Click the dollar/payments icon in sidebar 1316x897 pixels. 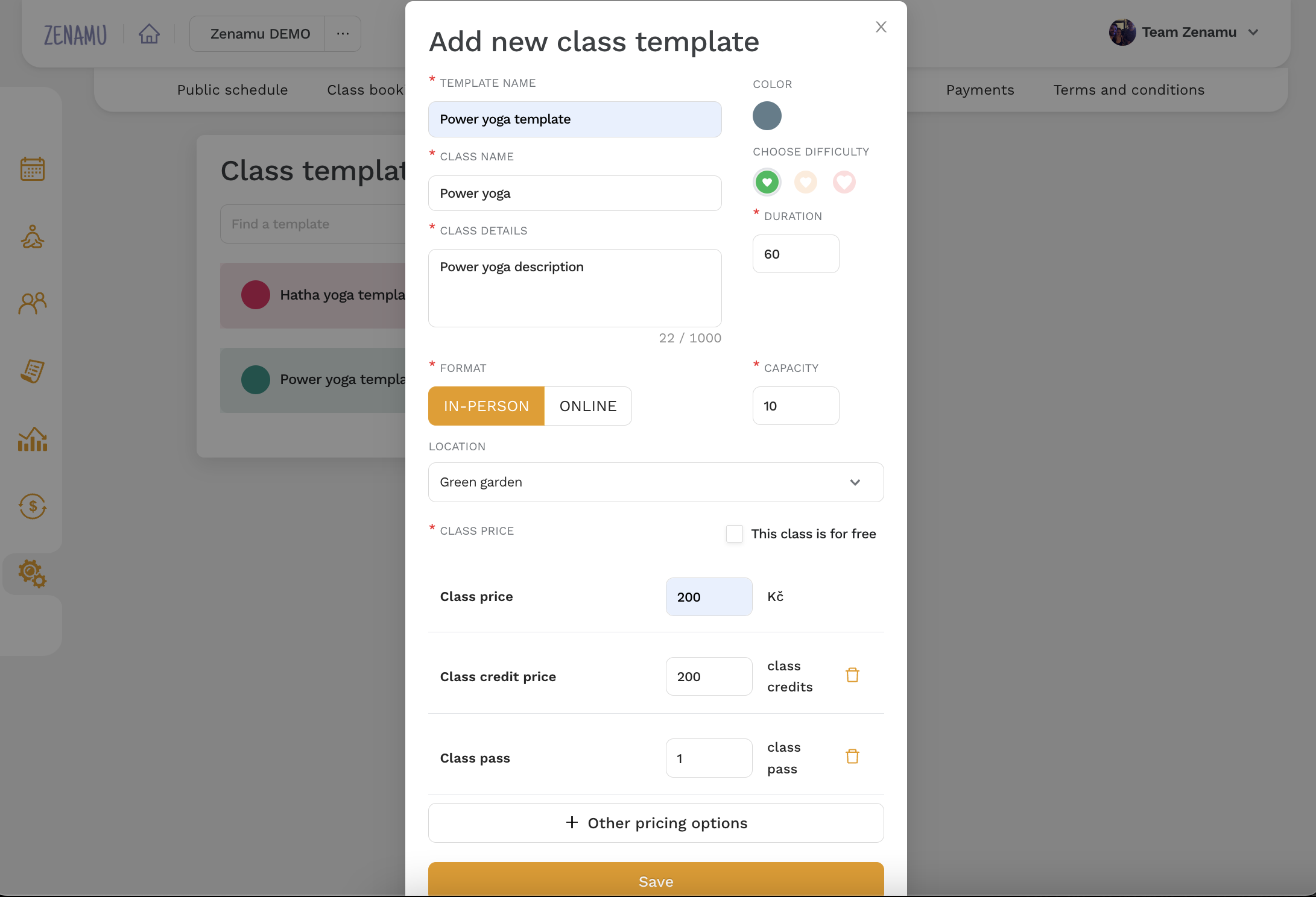[32, 505]
